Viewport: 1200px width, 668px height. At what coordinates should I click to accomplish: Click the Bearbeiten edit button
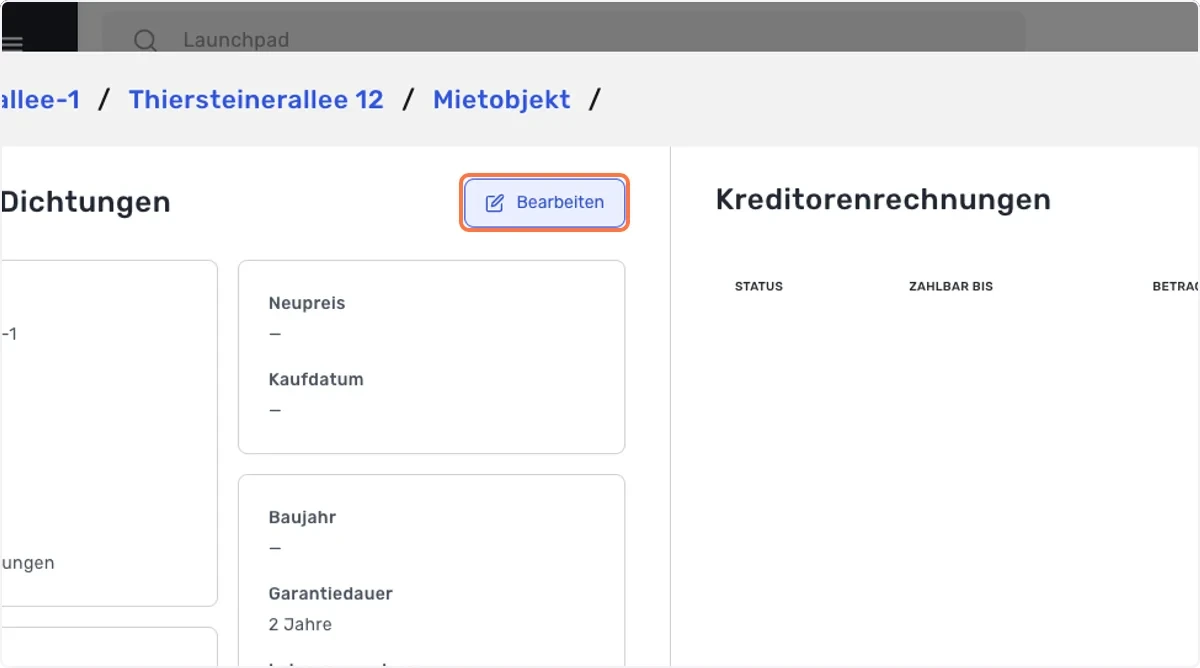[x=545, y=203]
